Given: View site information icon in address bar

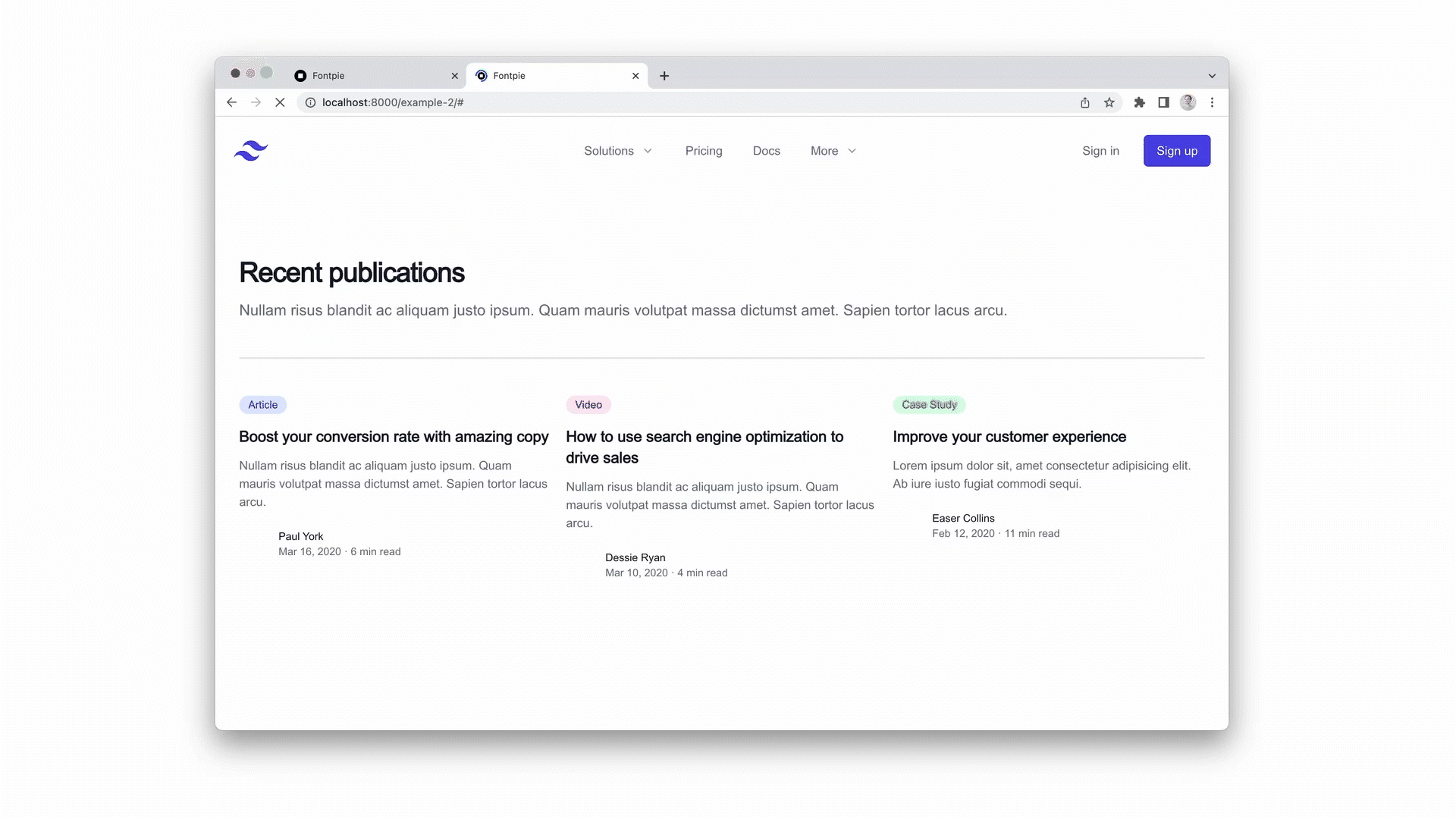Looking at the screenshot, I should click(310, 102).
